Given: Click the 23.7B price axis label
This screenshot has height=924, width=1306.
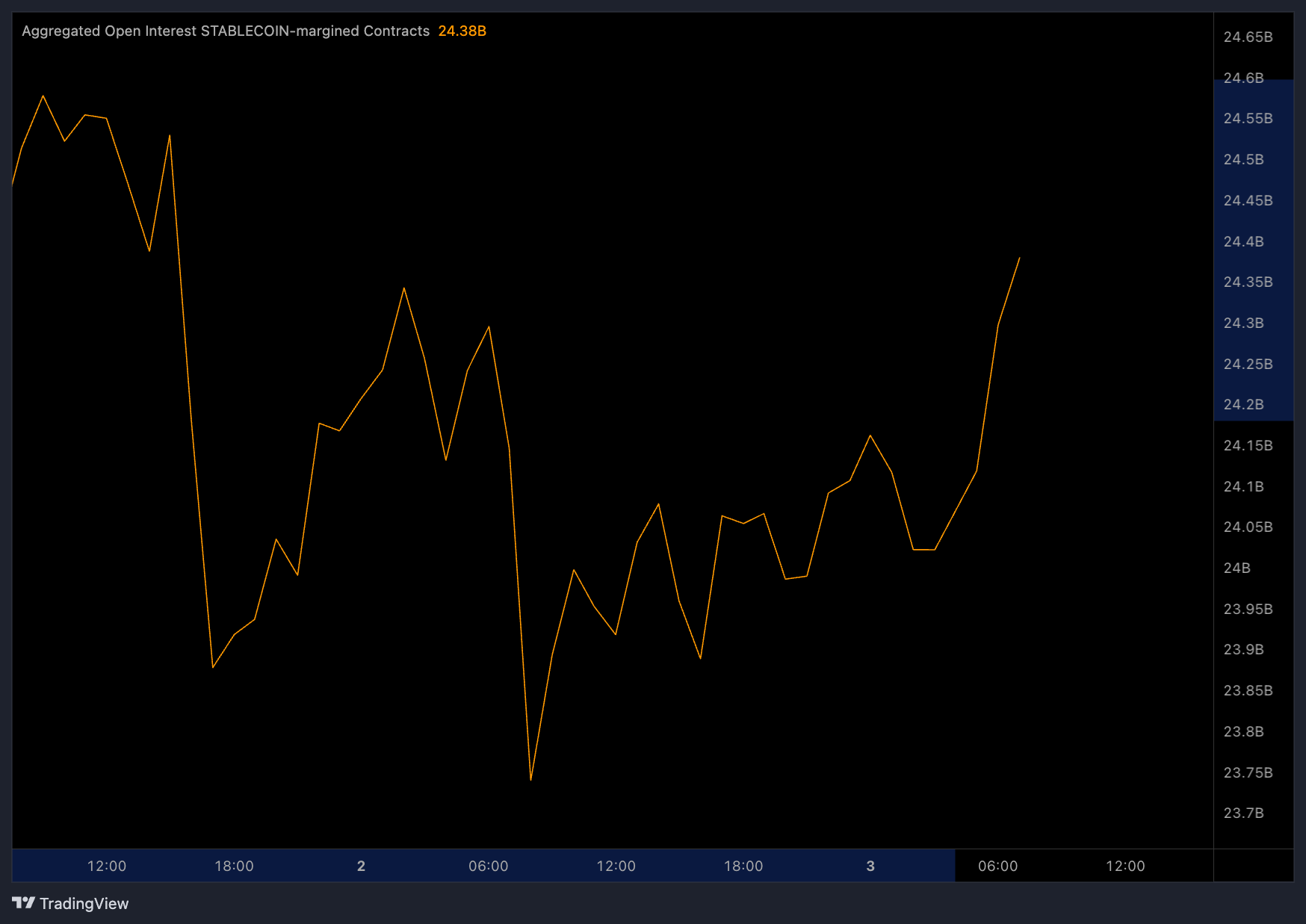Looking at the screenshot, I should [x=1243, y=813].
